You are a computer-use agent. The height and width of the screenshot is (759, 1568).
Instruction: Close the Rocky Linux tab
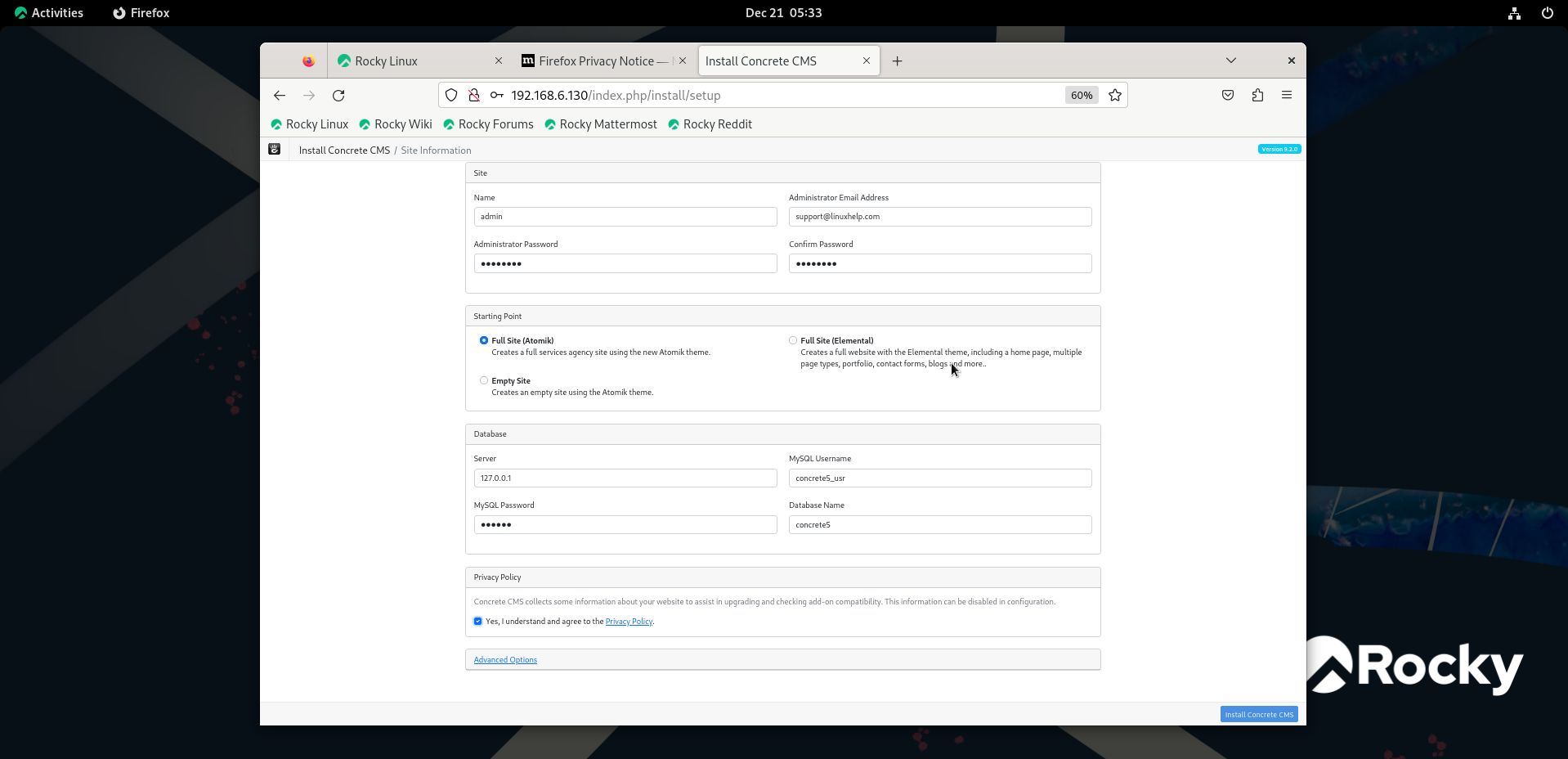499,61
